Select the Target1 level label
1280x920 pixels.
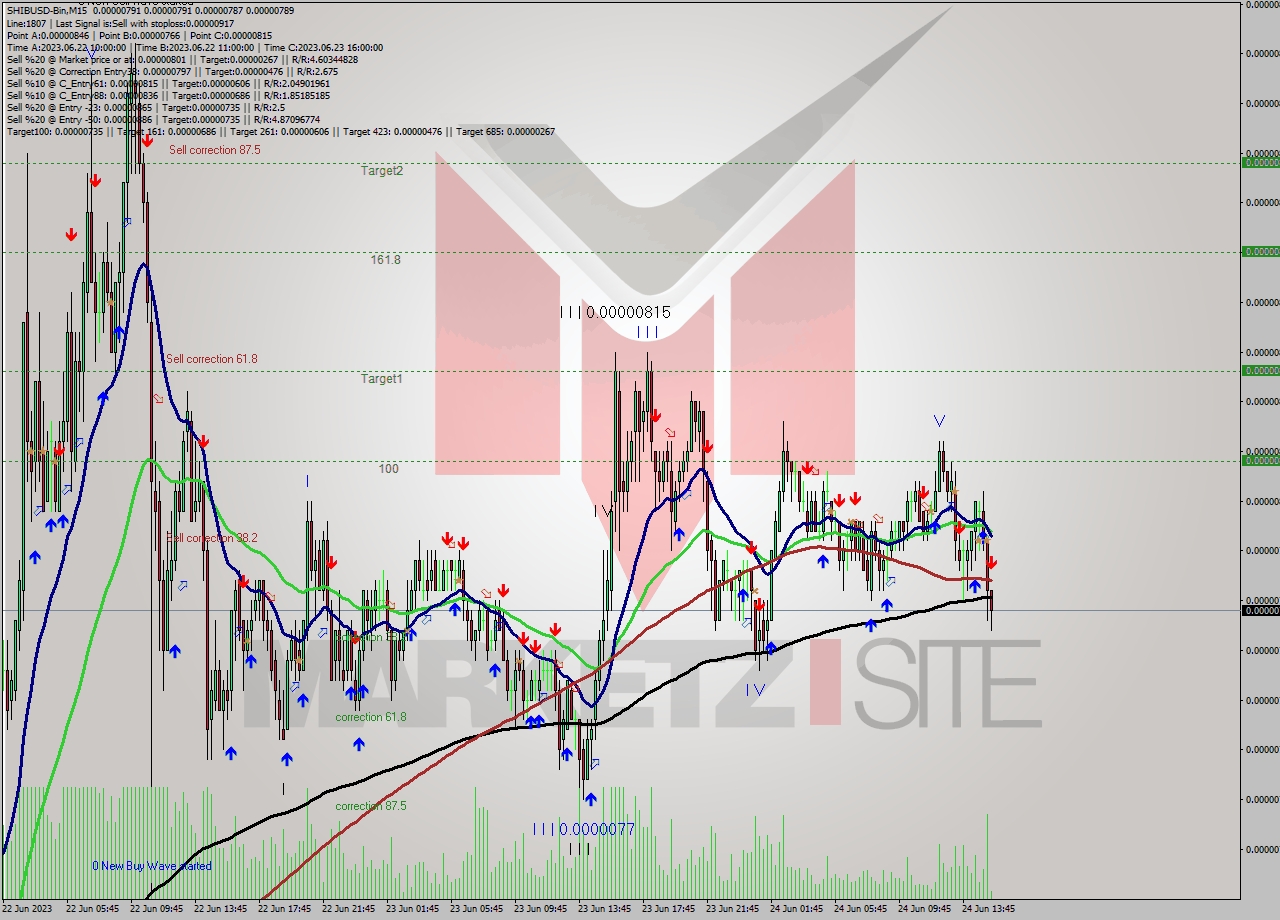[382, 378]
